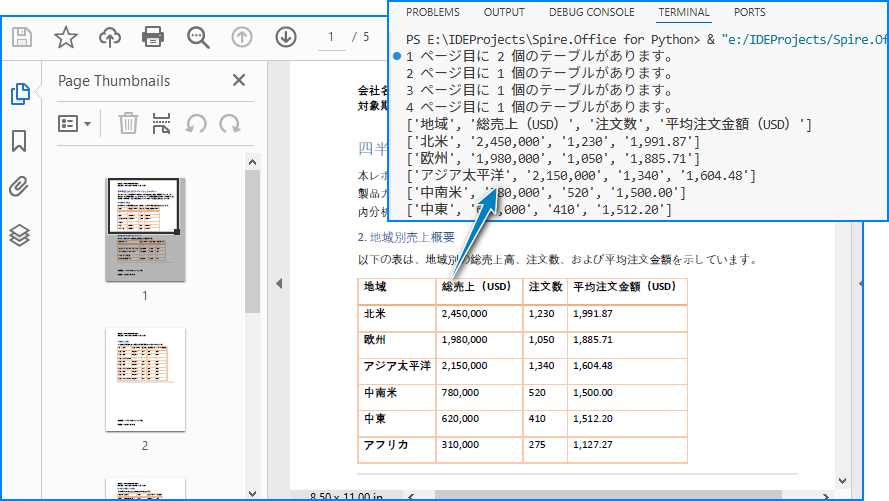The width and height of the screenshot is (889, 501).
Task: Click terminal line starting '1 ページ目に'
Action: [x=539, y=56]
